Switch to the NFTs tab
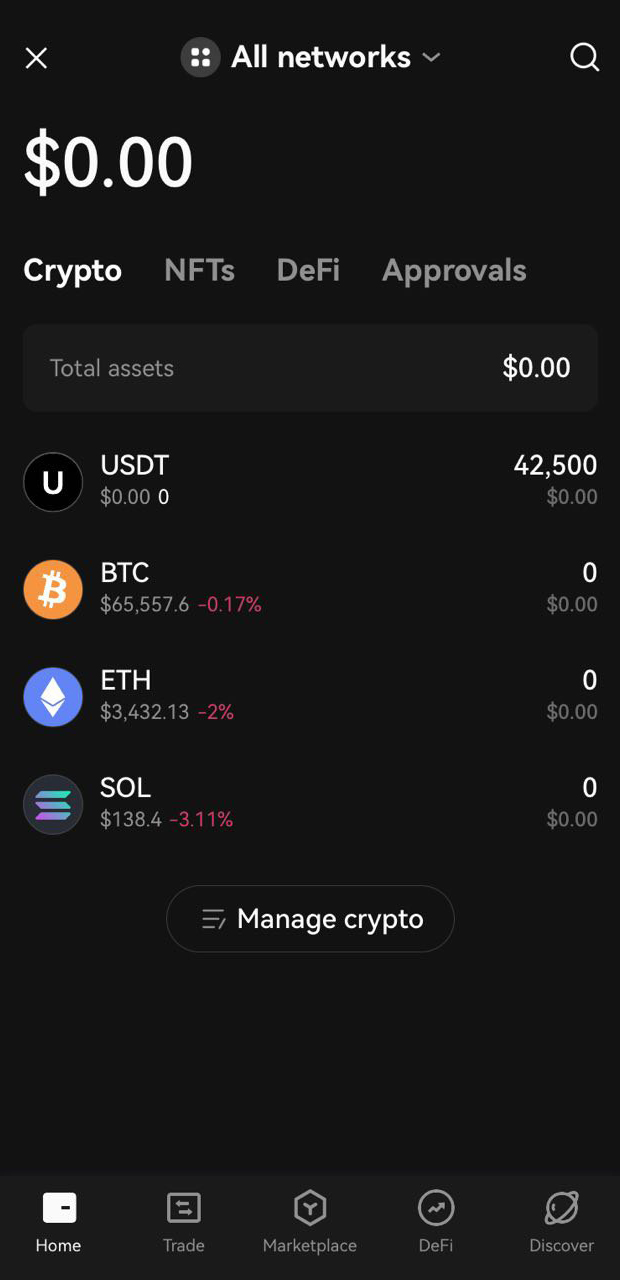The image size is (620, 1280). coord(199,270)
